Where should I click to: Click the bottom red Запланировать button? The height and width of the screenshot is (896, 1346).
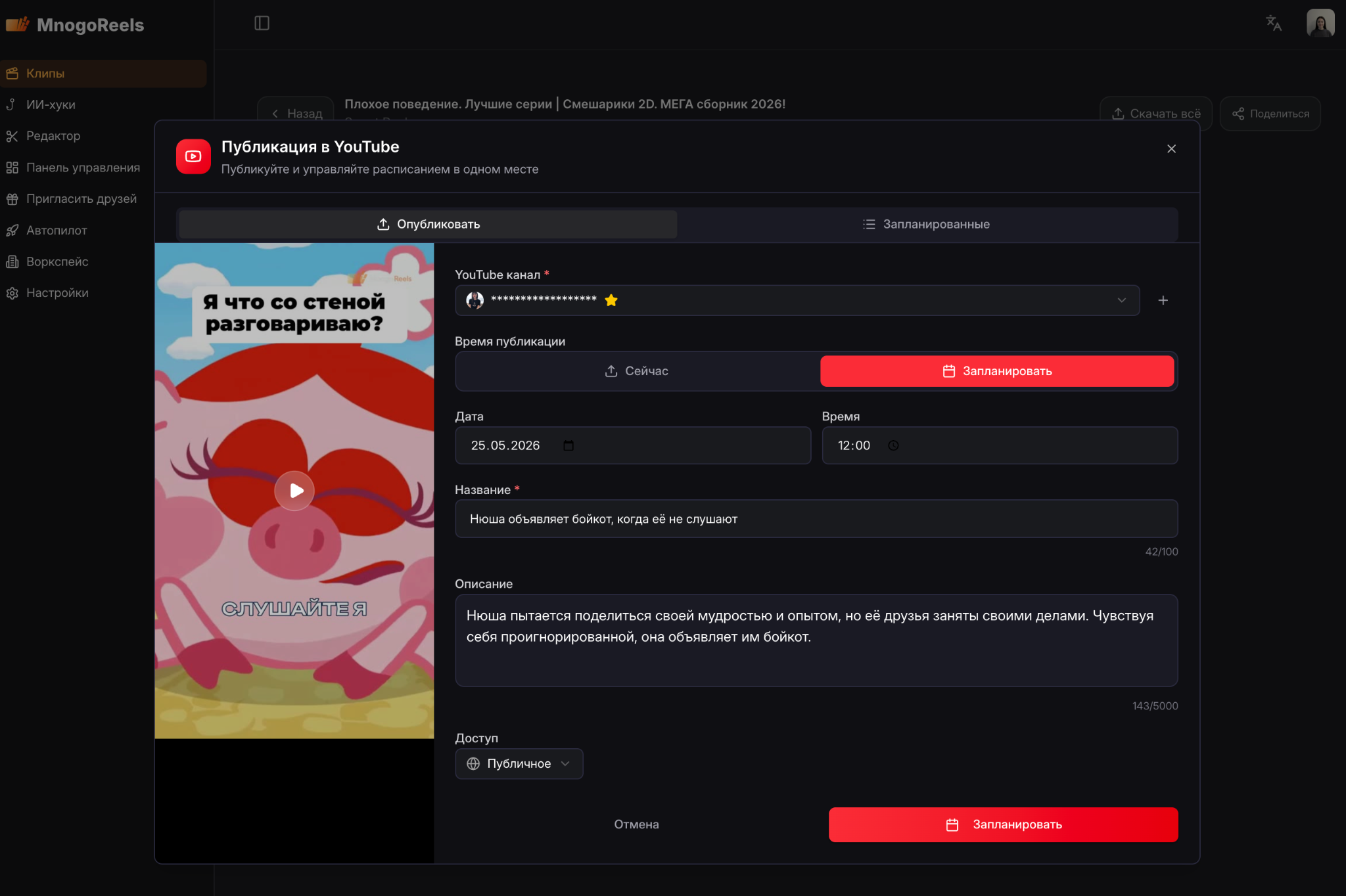tap(1003, 824)
